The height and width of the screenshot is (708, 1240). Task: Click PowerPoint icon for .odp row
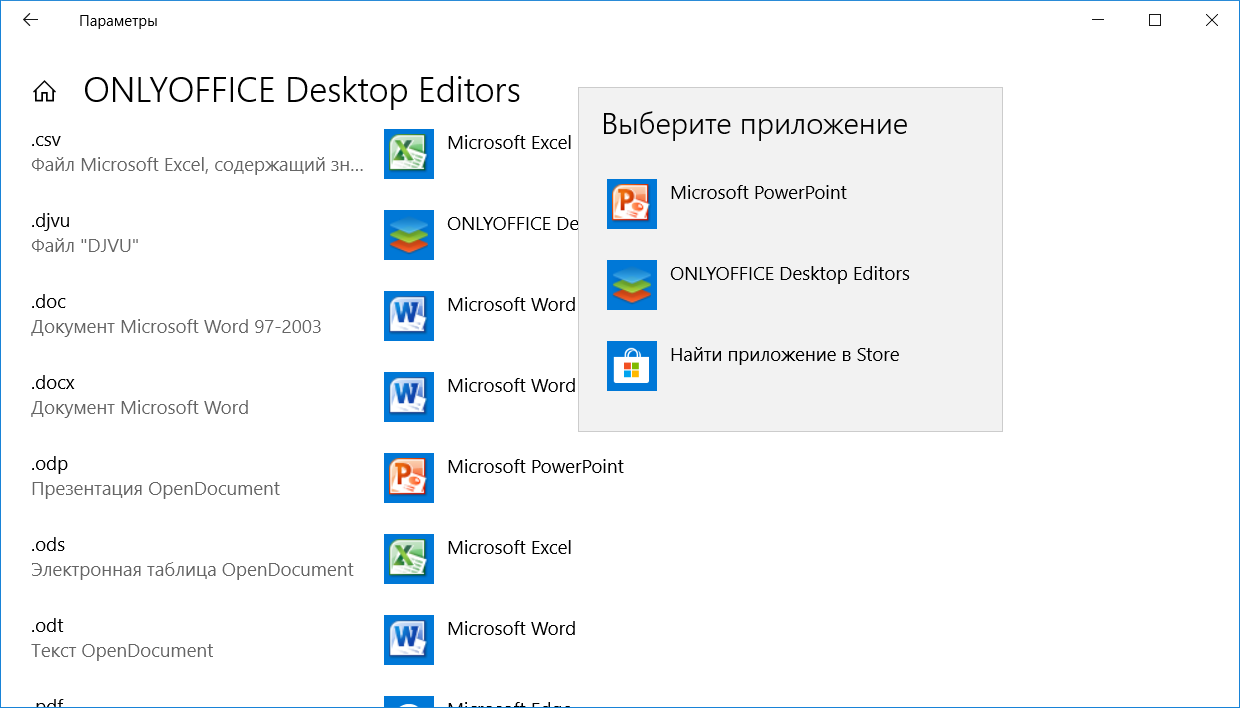pos(409,478)
